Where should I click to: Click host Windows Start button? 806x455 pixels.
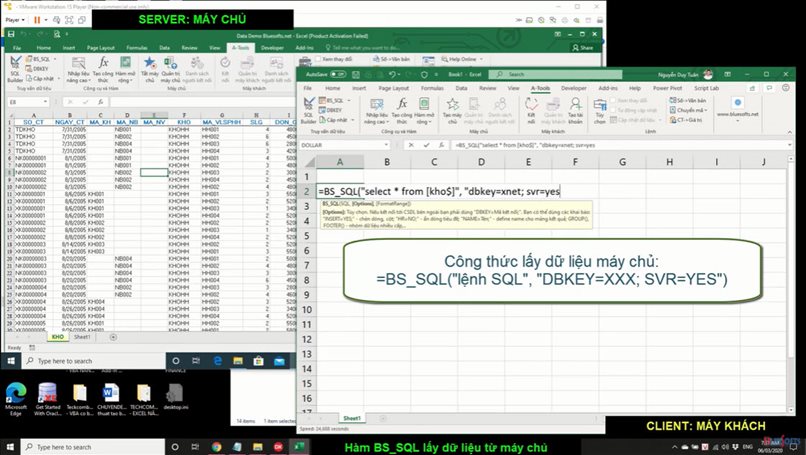10,447
